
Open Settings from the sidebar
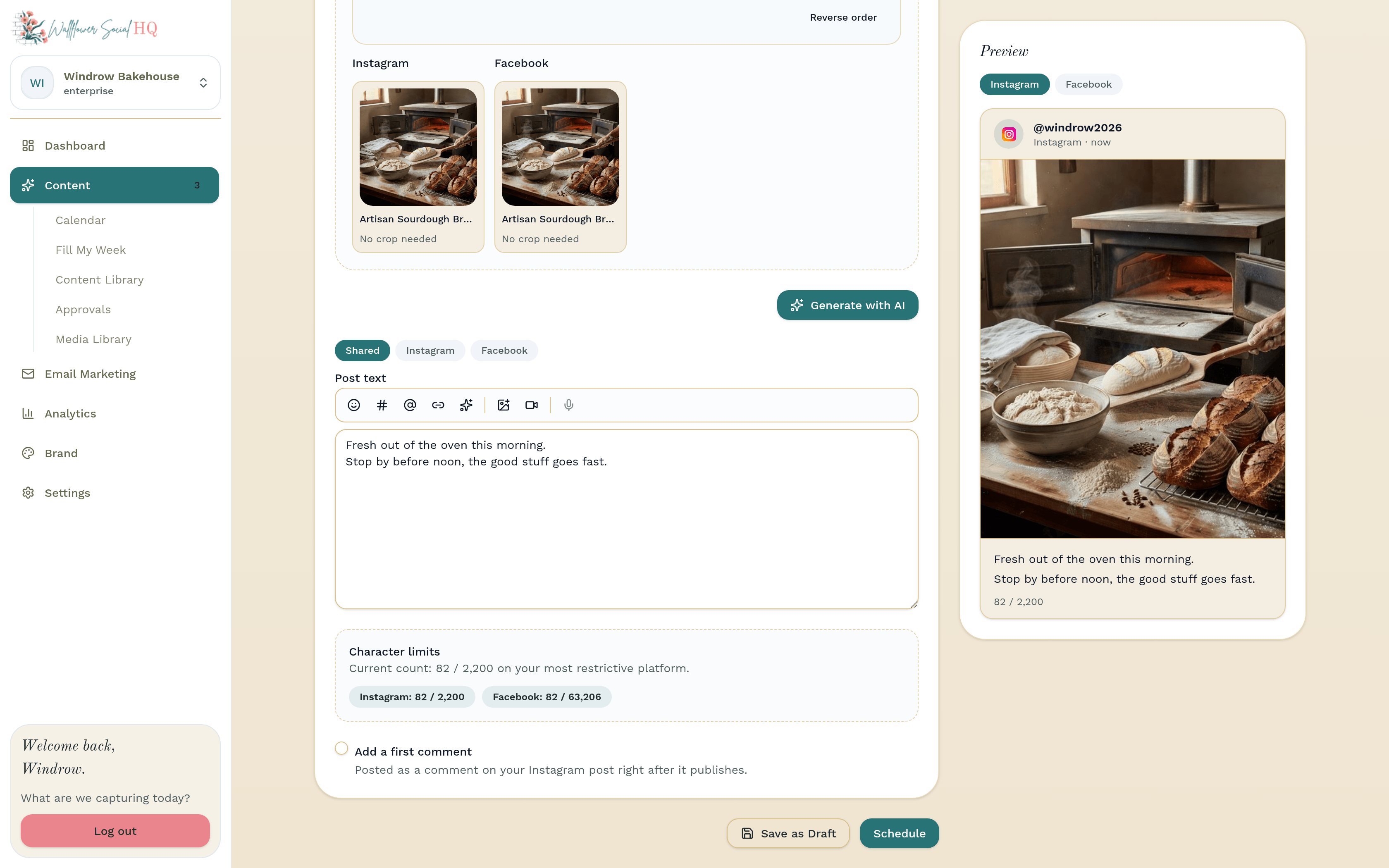tap(114, 493)
